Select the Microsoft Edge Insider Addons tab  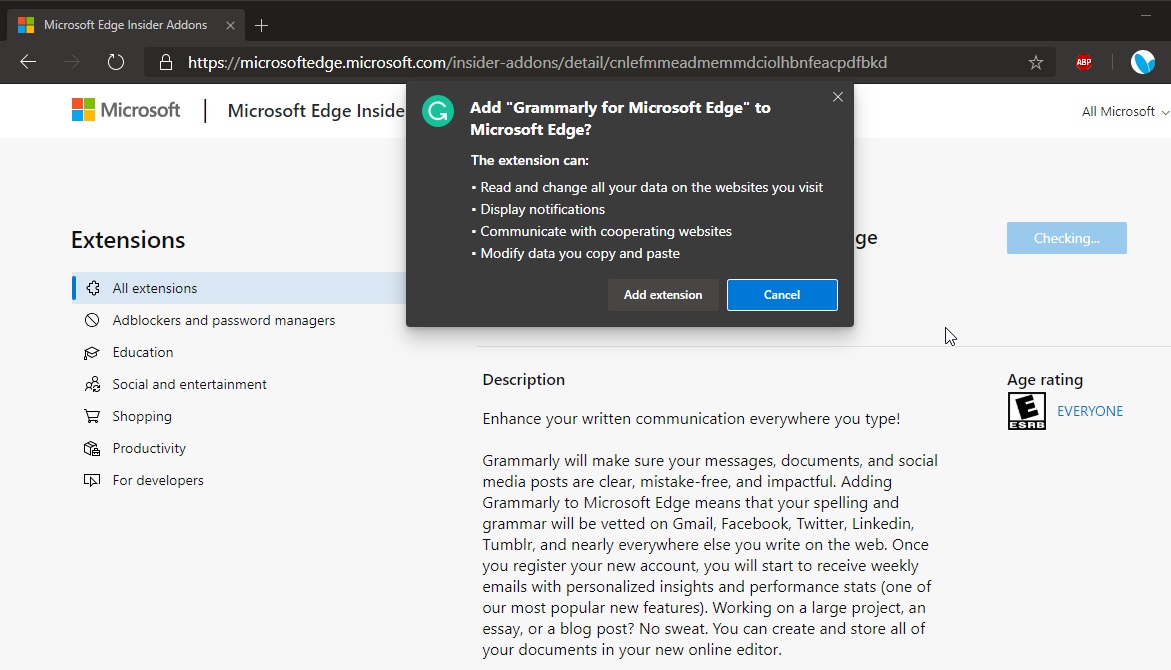point(125,25)
